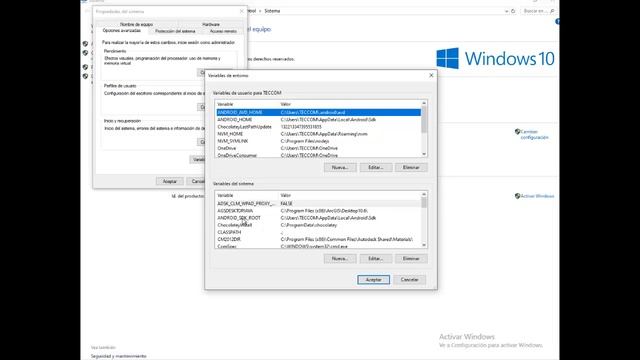Image resolution: width=640 pixels, height=360 pixels.
Task: Click Editar under user variables for TECCOM
Action: point(376,167)
